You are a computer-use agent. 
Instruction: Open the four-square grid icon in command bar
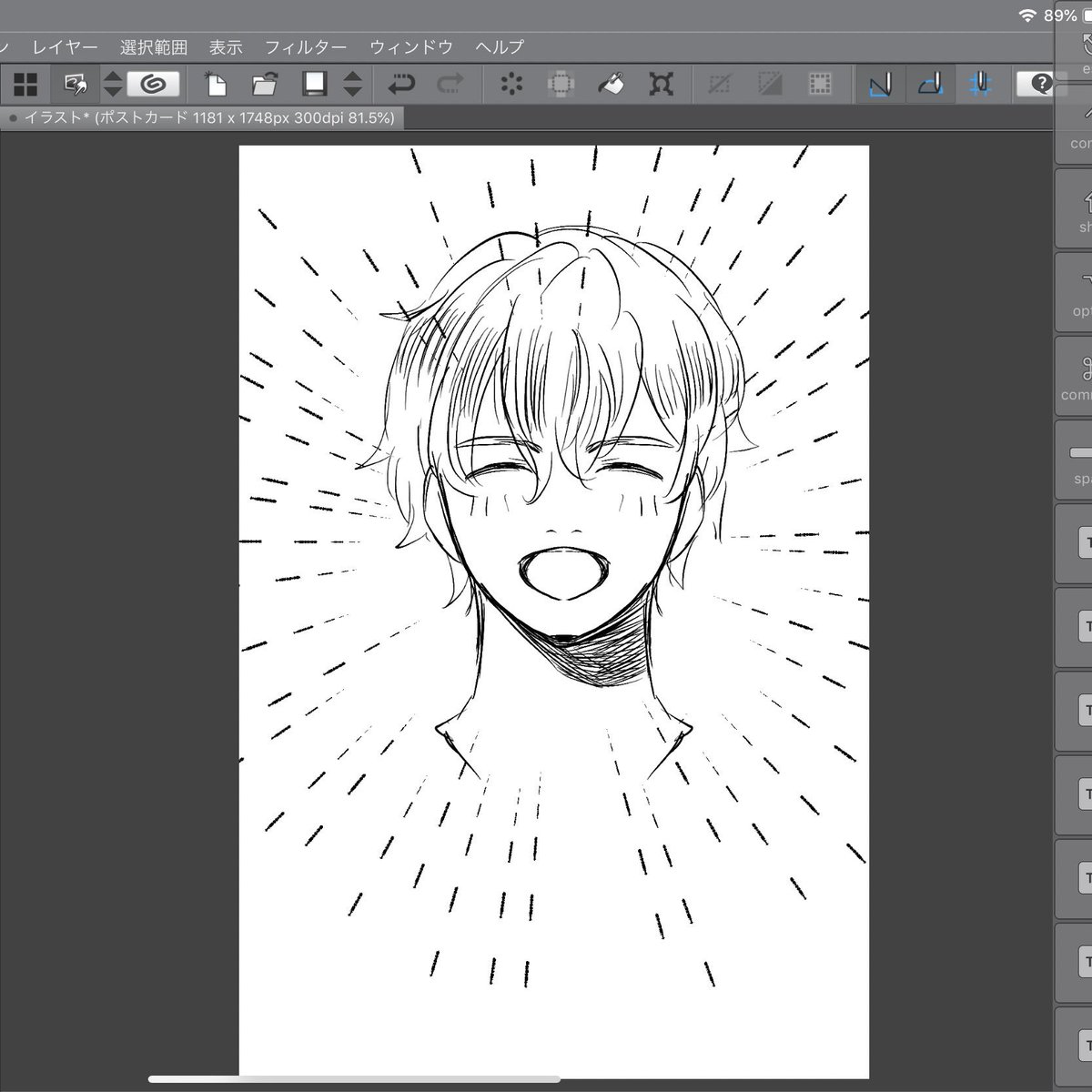(25, 85)
